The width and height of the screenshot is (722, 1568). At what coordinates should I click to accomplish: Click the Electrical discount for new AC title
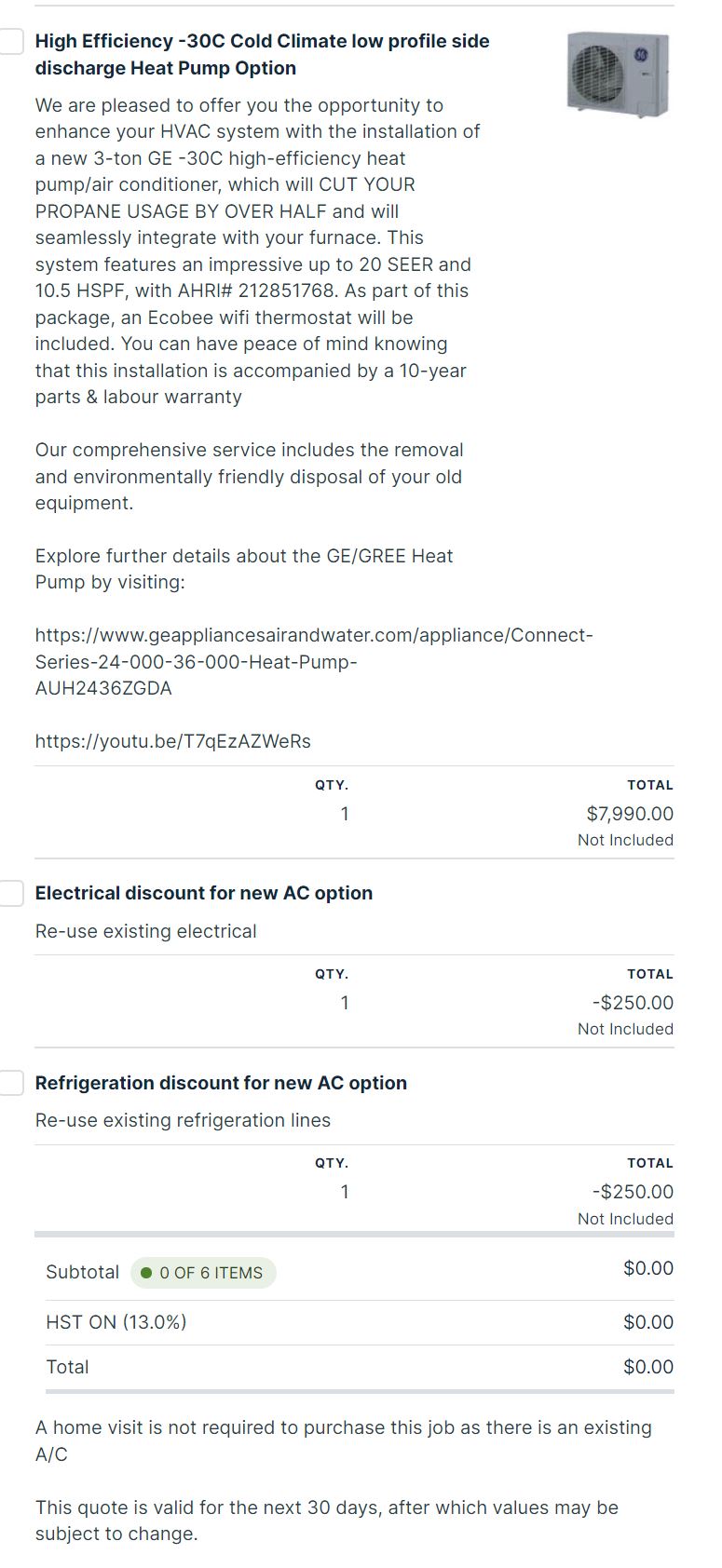(x=203, y=893)
